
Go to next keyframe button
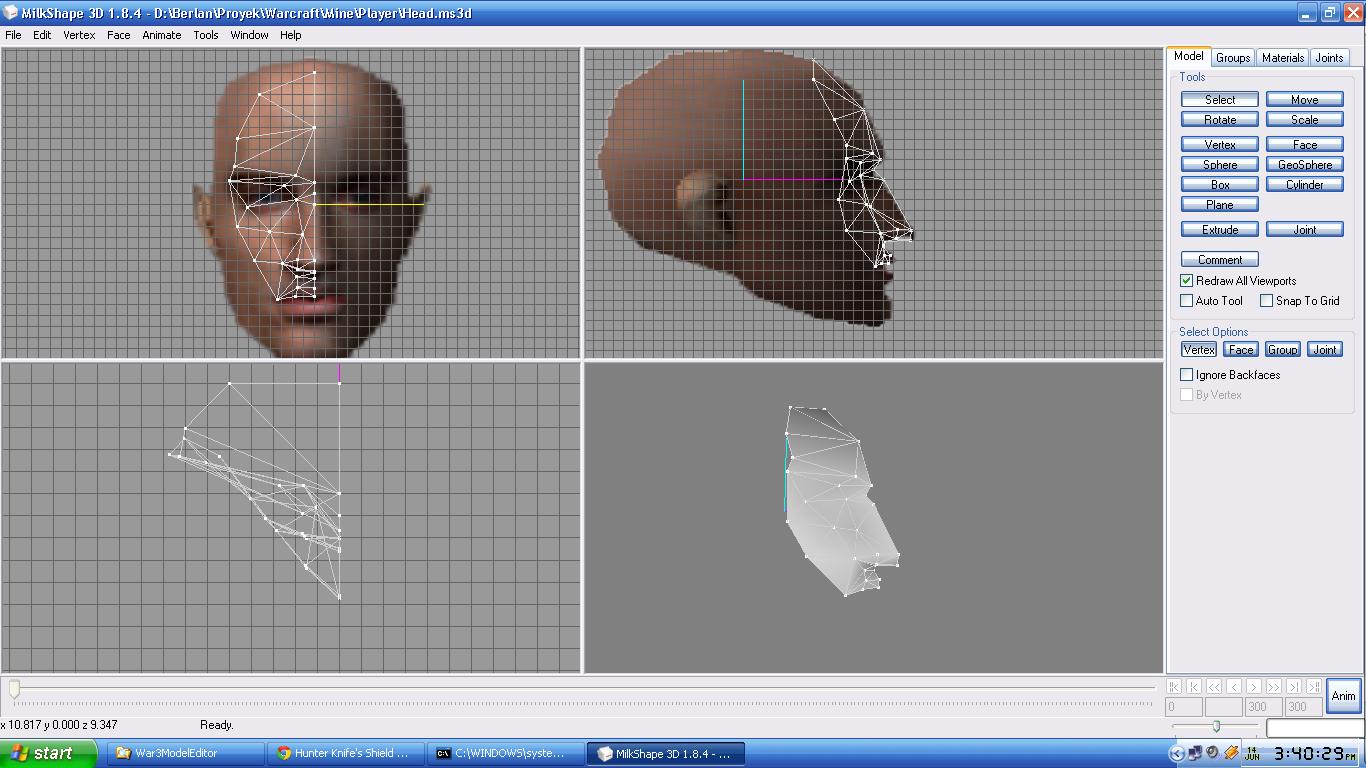pos(1294,686)
